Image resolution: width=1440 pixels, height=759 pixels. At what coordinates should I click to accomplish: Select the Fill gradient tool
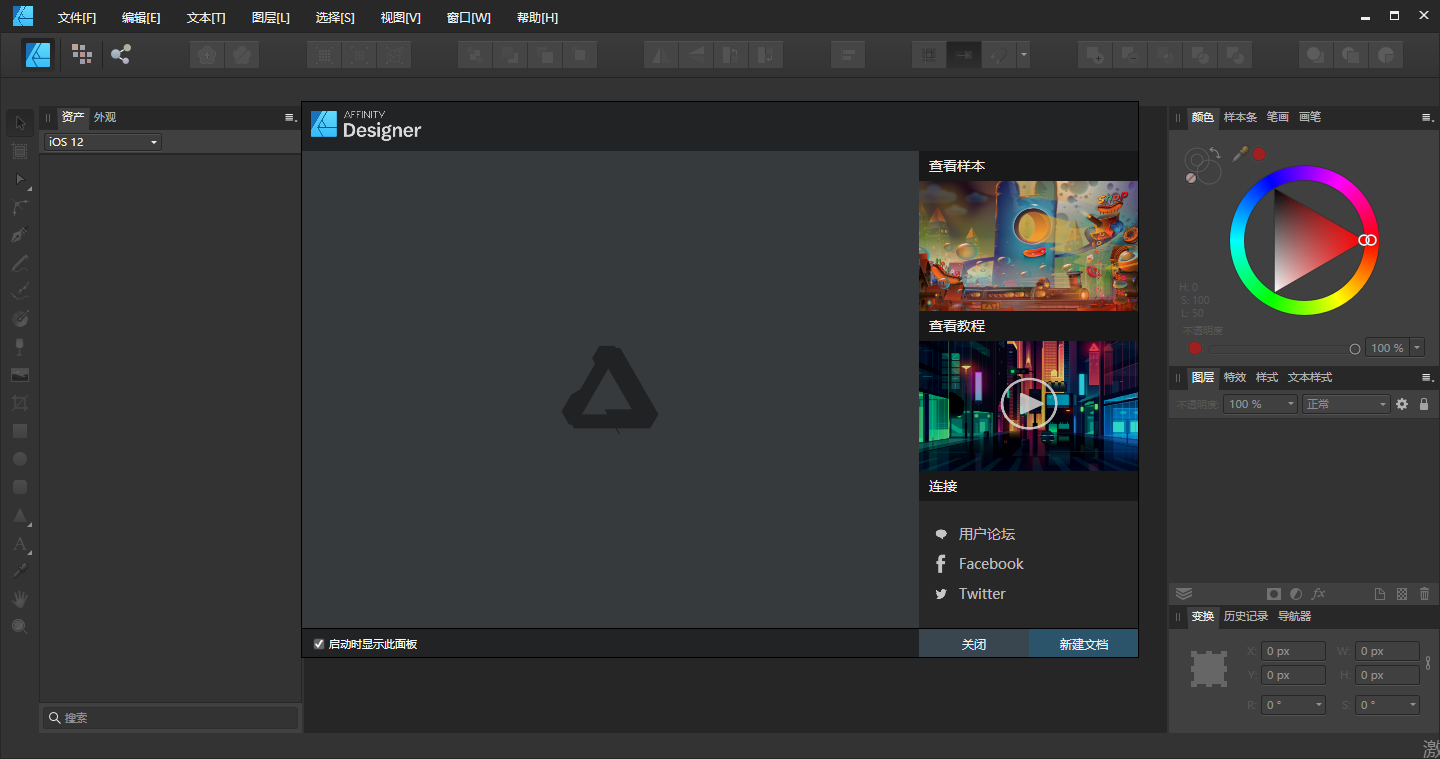(x=19, y=318)
